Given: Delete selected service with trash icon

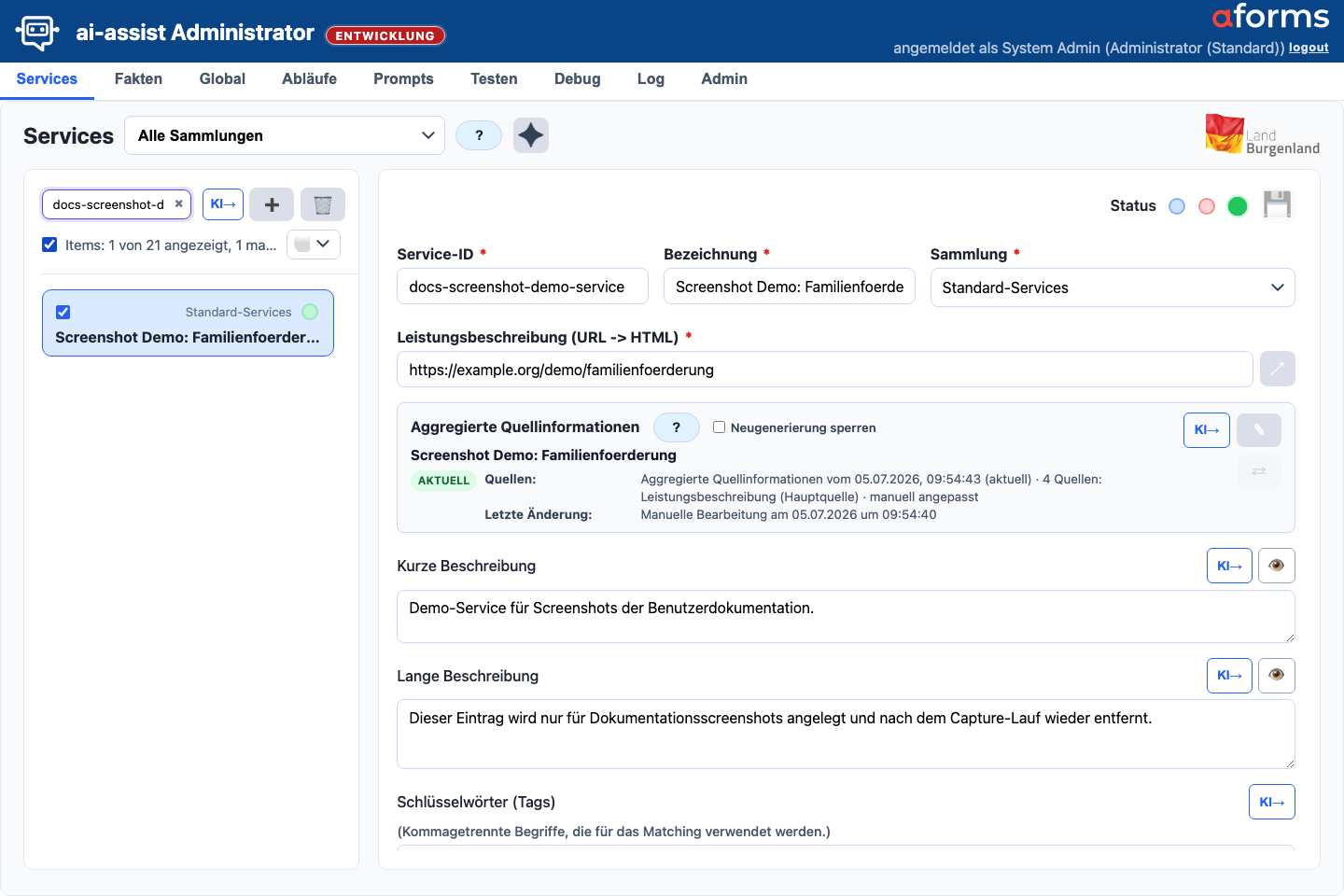Looking at the screenshot, I should (x=323, y=204).
